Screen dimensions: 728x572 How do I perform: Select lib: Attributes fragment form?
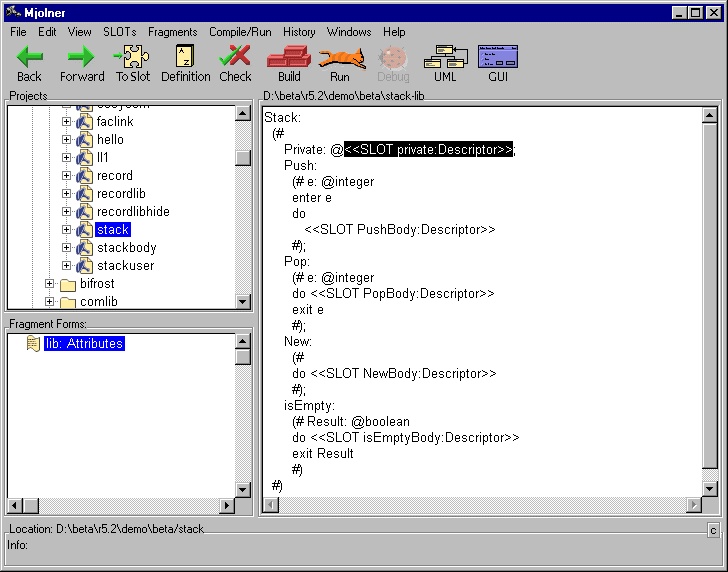84,344
